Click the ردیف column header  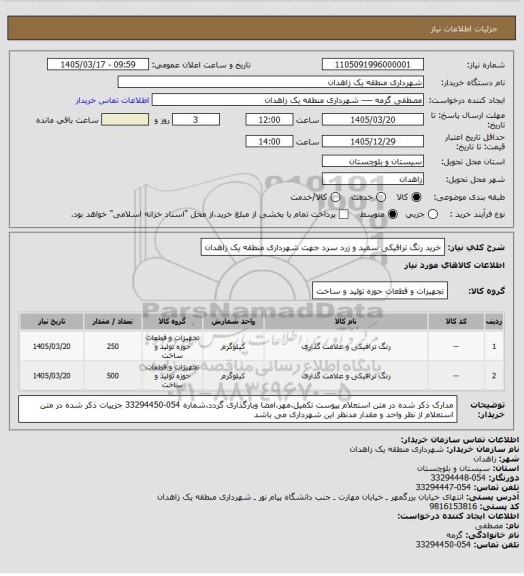[x=494, y=322]
